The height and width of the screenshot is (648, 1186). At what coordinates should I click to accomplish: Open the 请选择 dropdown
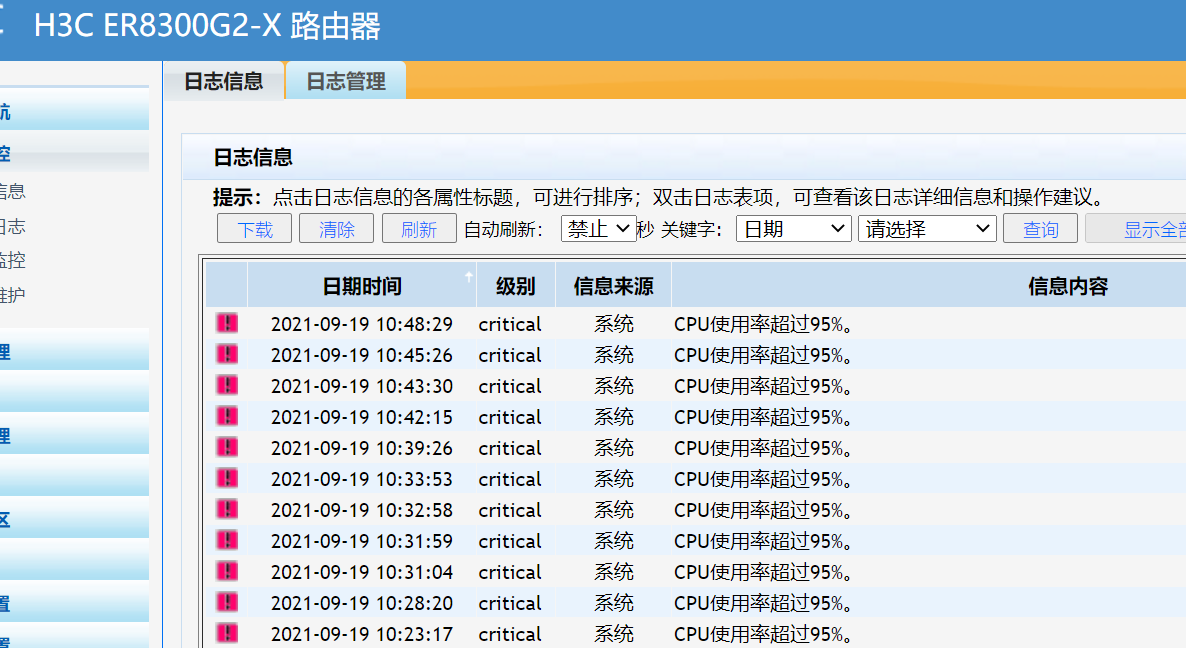click(x=927, y=228)
